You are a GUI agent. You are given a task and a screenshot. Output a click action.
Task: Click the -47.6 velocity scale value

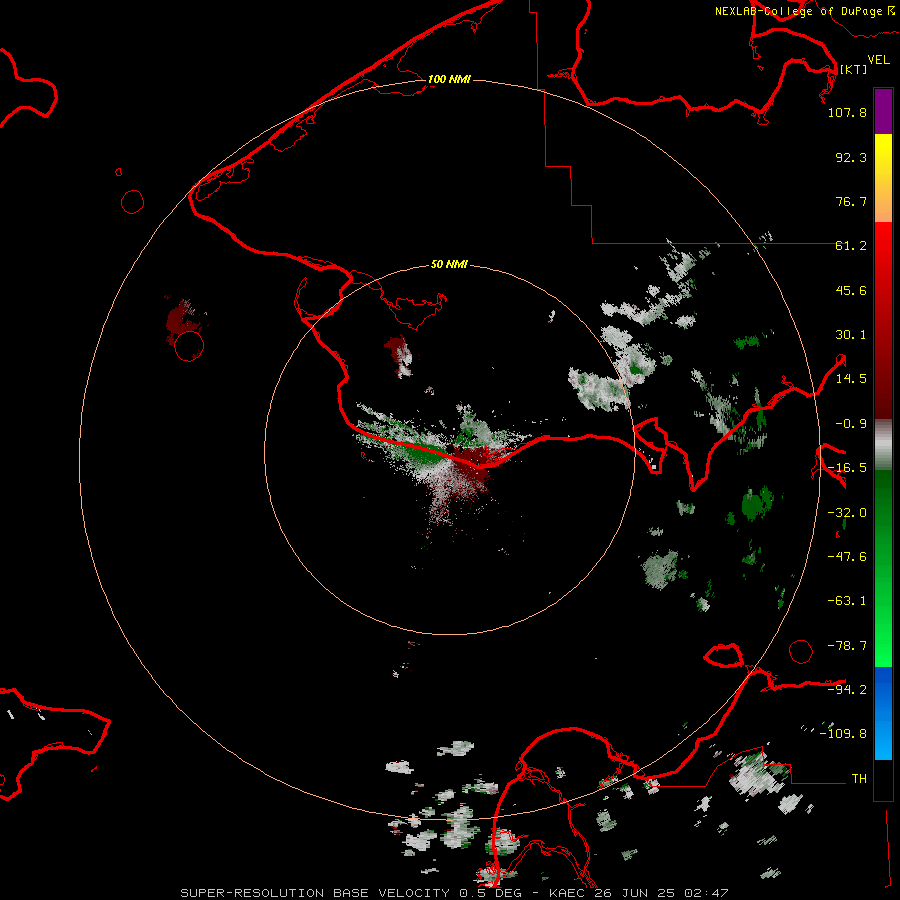click(847, 557)
